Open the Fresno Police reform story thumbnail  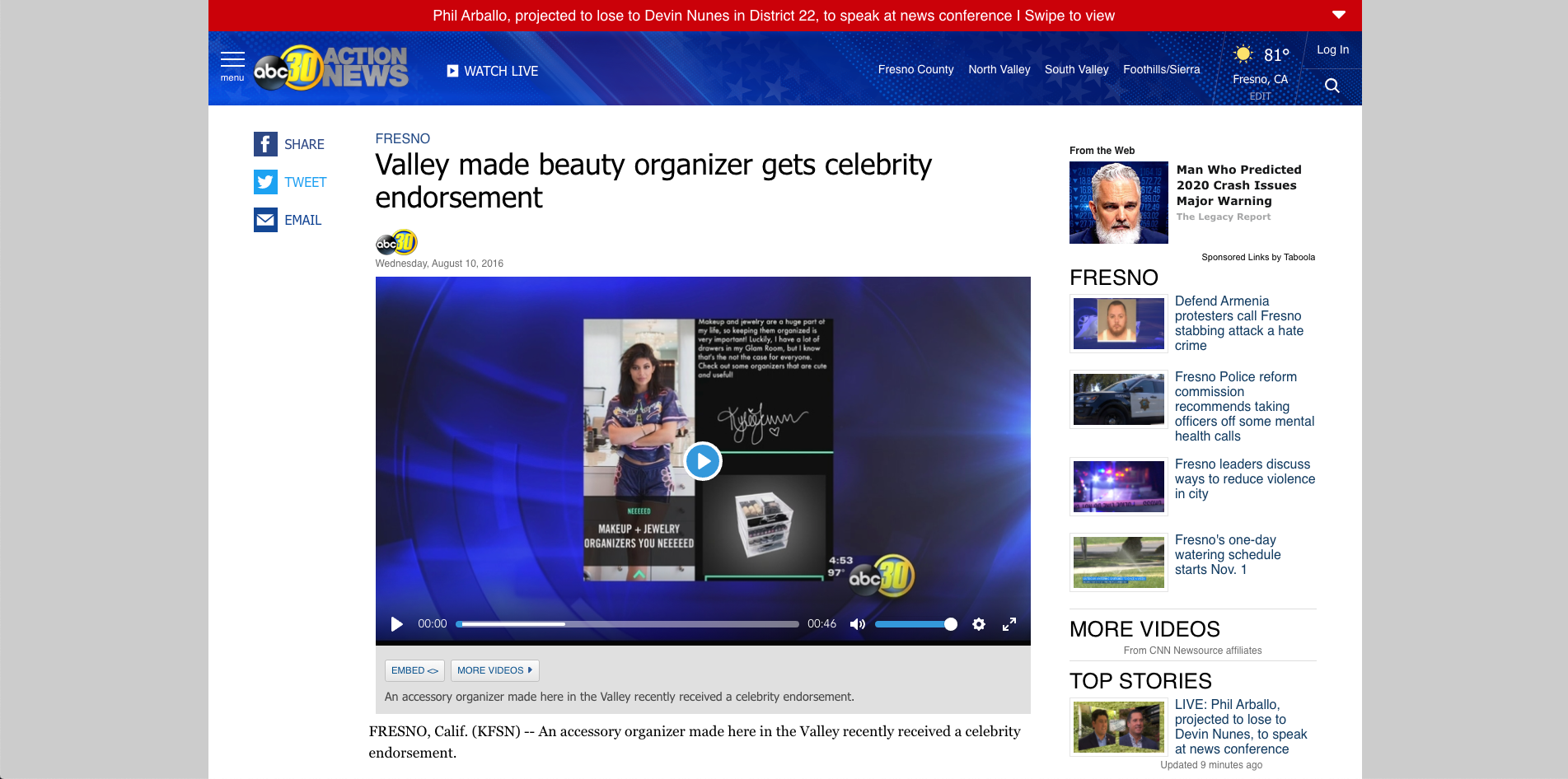click(1118, 399)
